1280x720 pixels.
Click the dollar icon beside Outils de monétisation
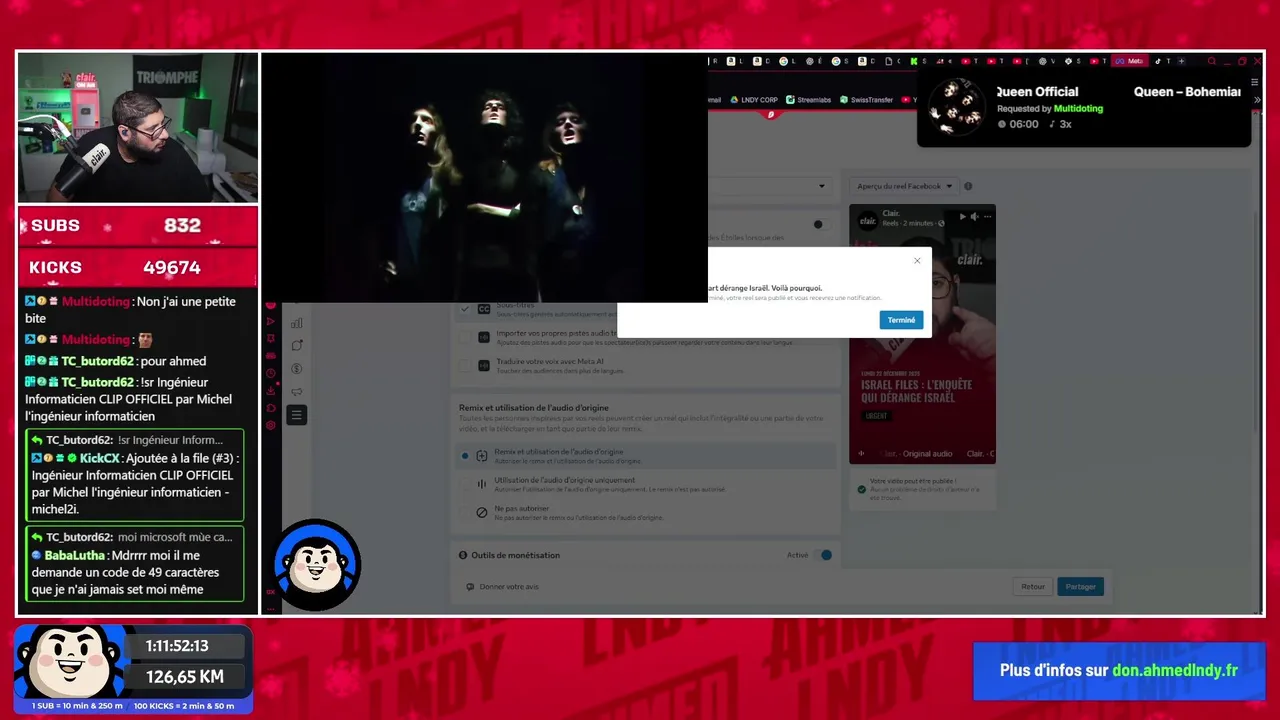click(463, 555)
